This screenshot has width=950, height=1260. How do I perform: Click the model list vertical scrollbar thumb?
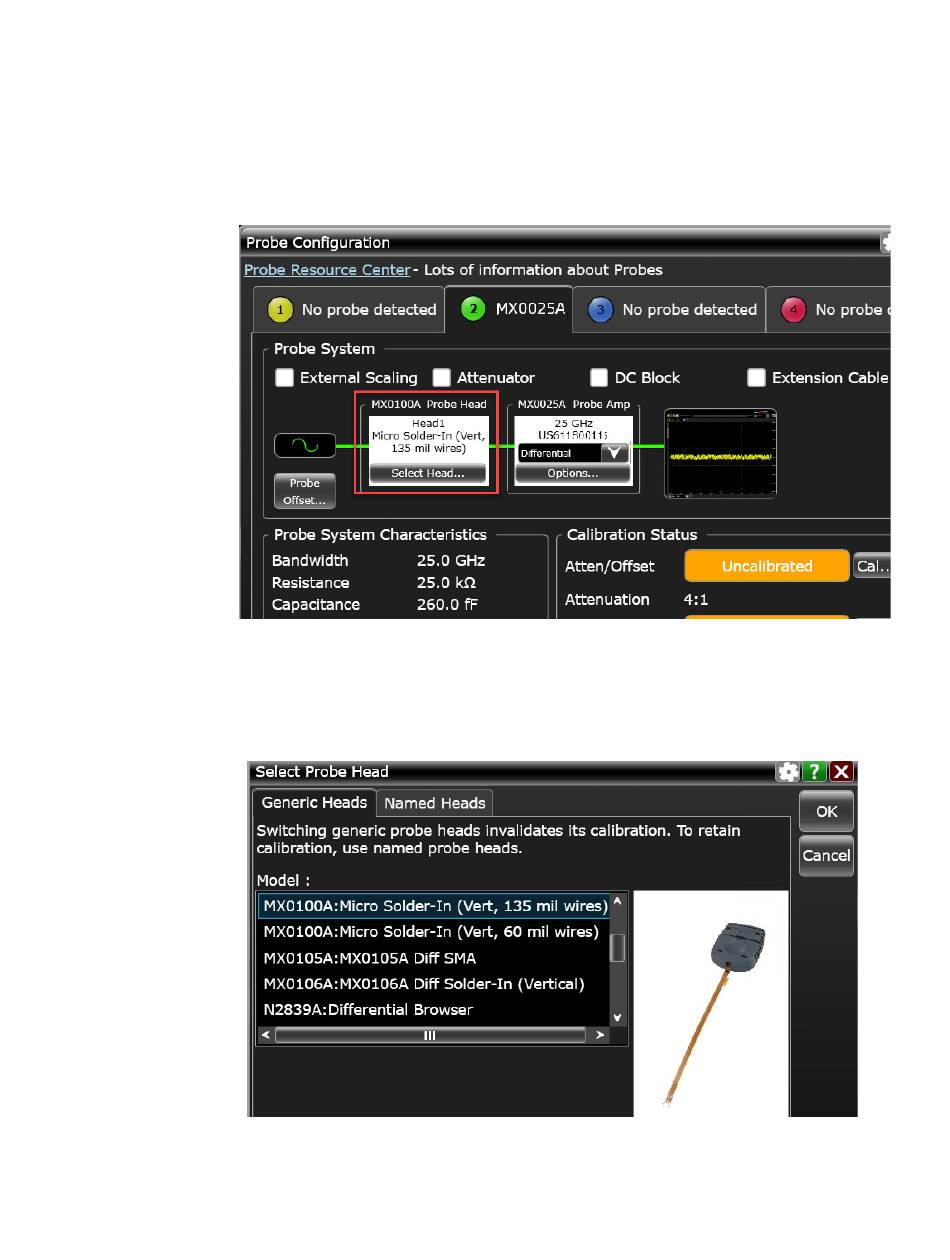tap(618, 947)
